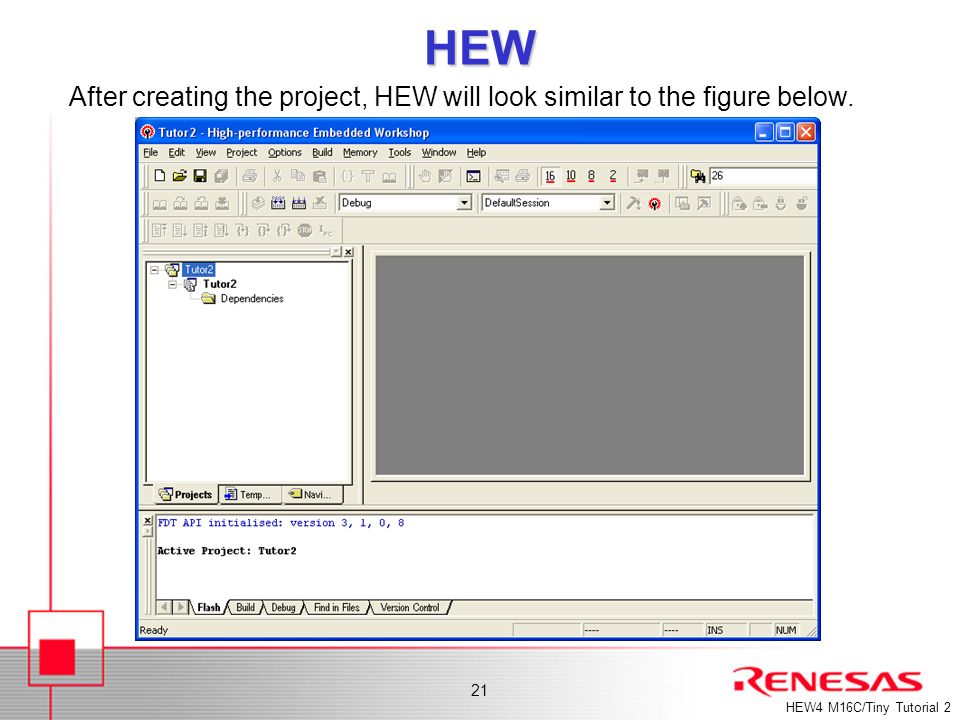Image resolution: width=960 pixels, height=720 pixels.
Task: Click the Copy toolbar icon
Action: pyautogui.click(x=298, y=176)
